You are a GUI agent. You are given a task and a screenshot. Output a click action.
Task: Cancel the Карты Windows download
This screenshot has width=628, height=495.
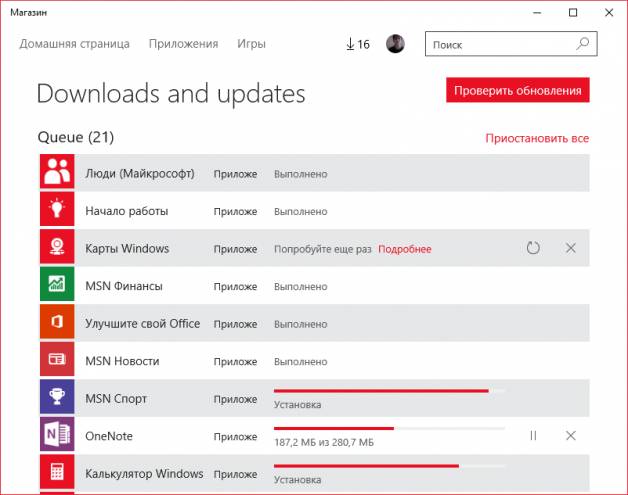click(x=571, y=248)
